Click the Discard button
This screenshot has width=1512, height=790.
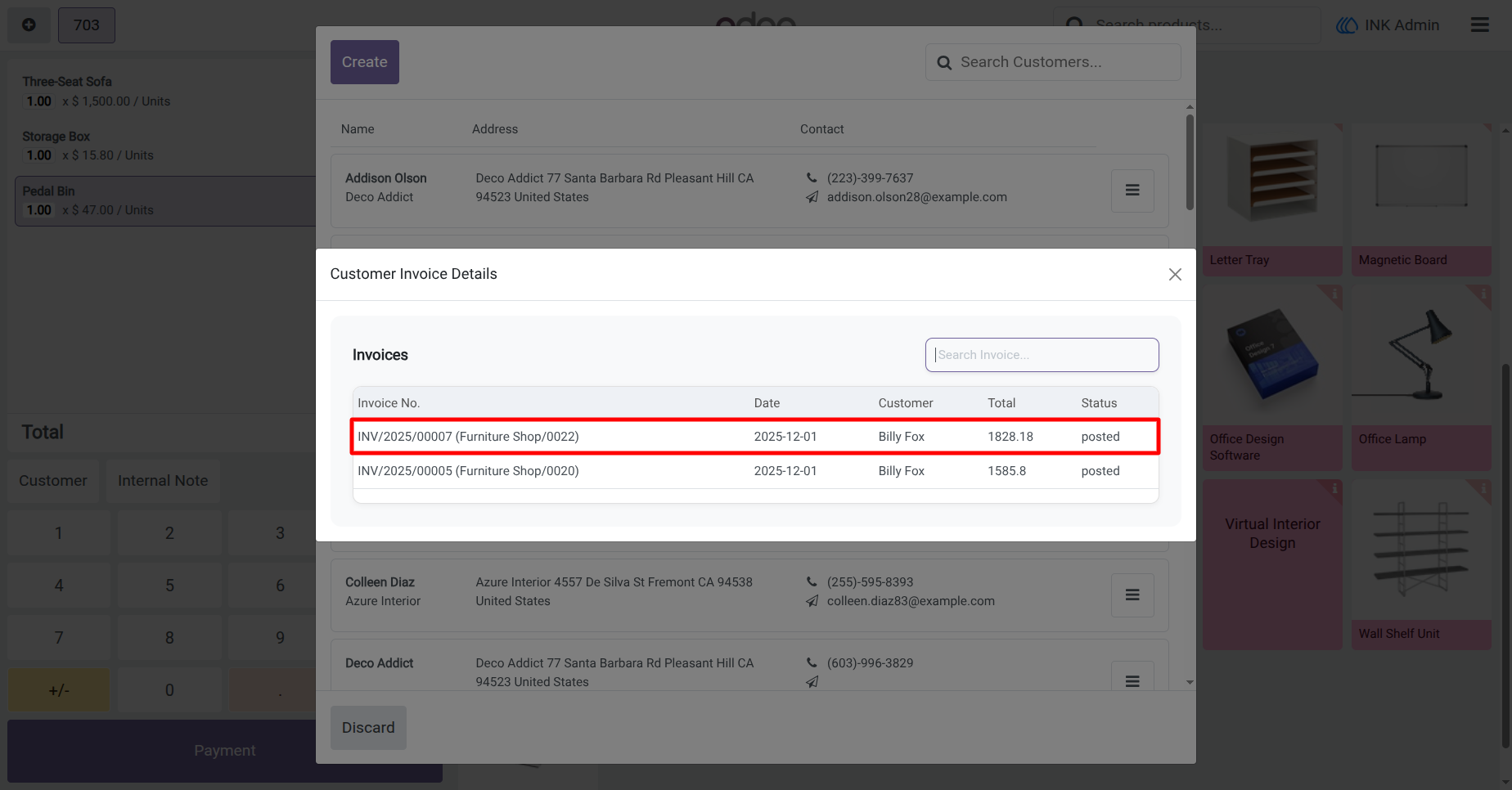click(368, 728)
